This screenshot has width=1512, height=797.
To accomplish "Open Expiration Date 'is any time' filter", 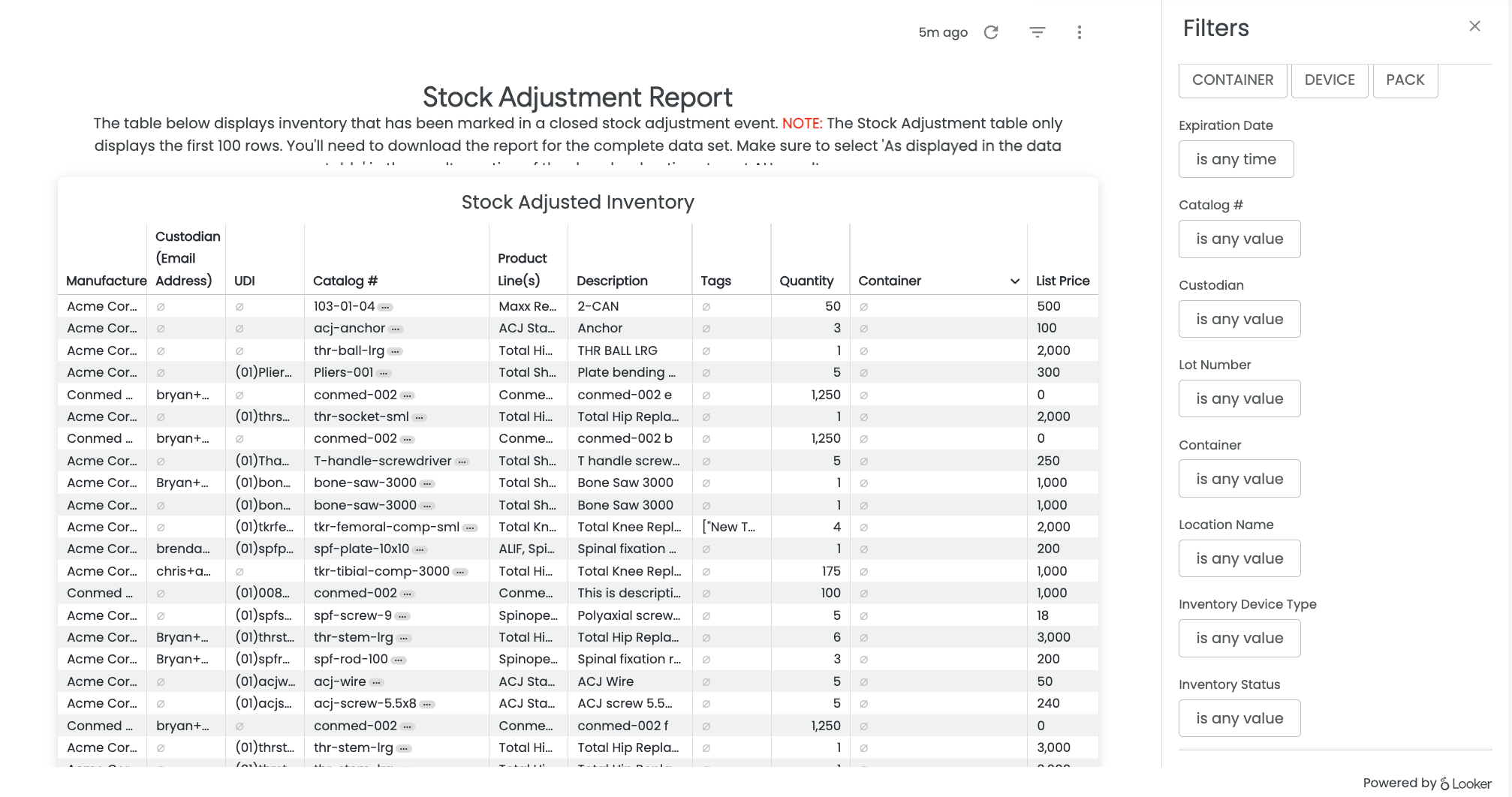I will [1236, 159].
